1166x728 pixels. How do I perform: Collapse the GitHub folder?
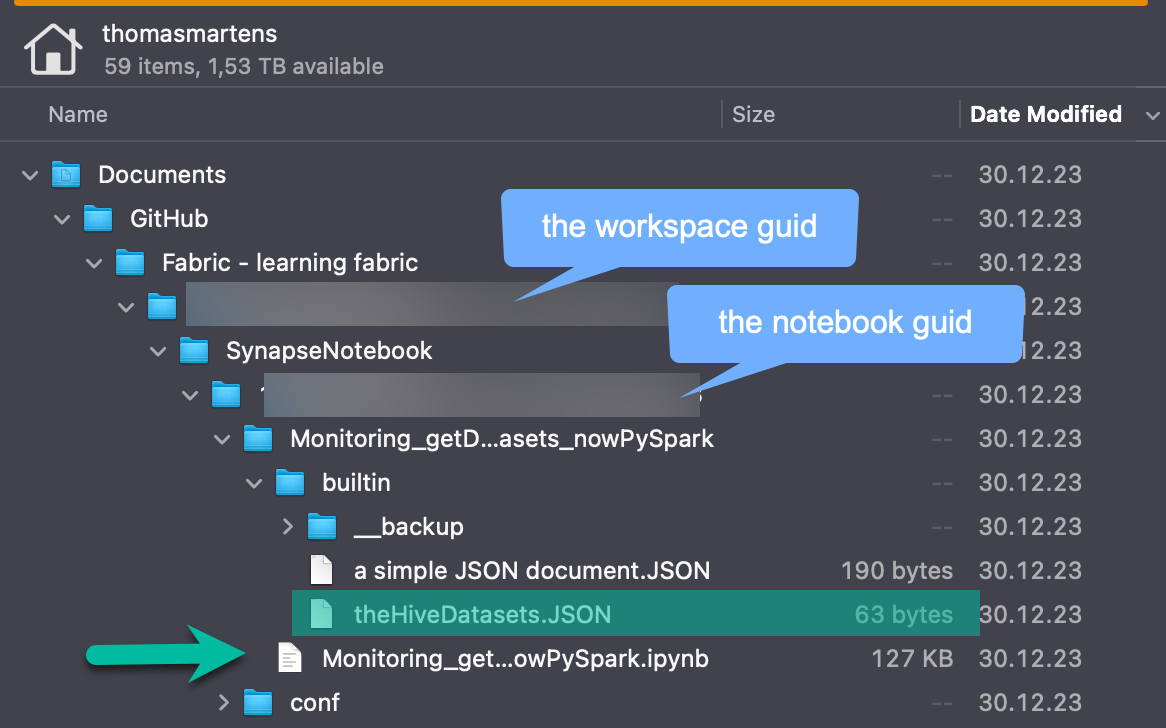61,218
